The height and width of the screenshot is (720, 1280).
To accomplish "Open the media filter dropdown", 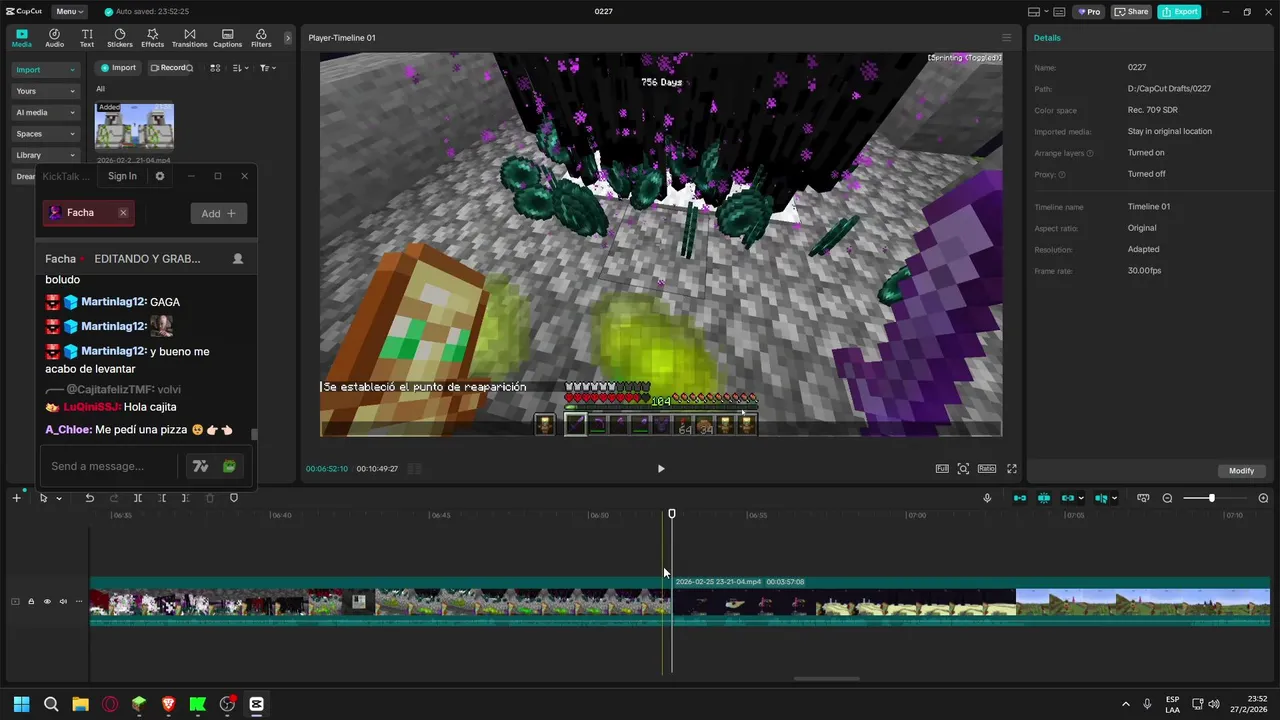I will click(268, 68).
